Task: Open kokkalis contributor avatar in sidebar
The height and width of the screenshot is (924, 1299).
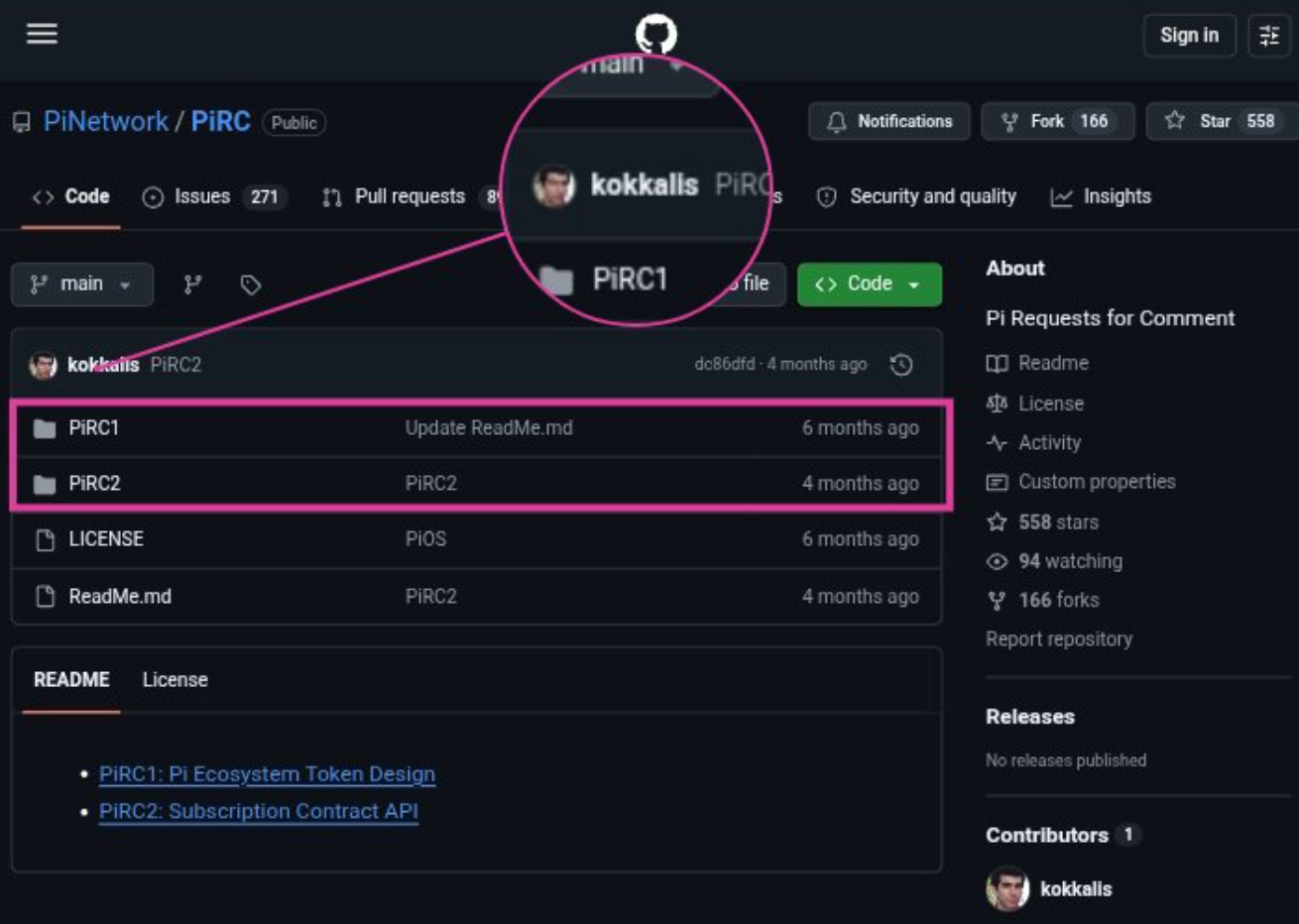Action: [x=1007, y=889]
